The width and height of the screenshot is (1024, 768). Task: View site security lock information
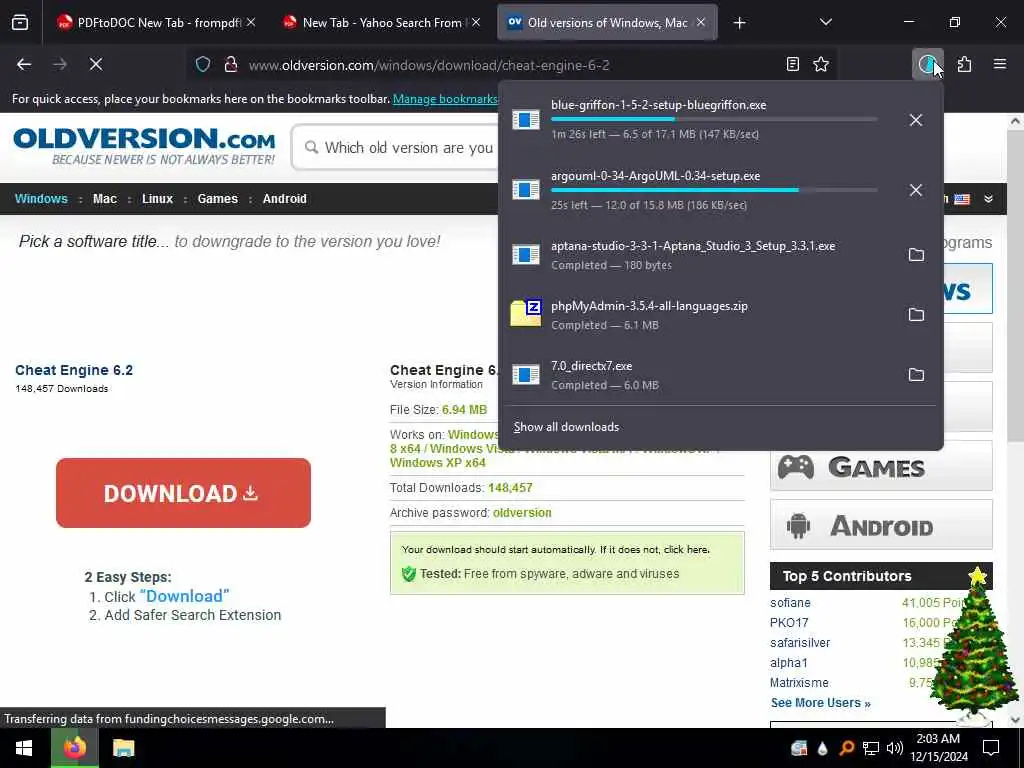231,65
